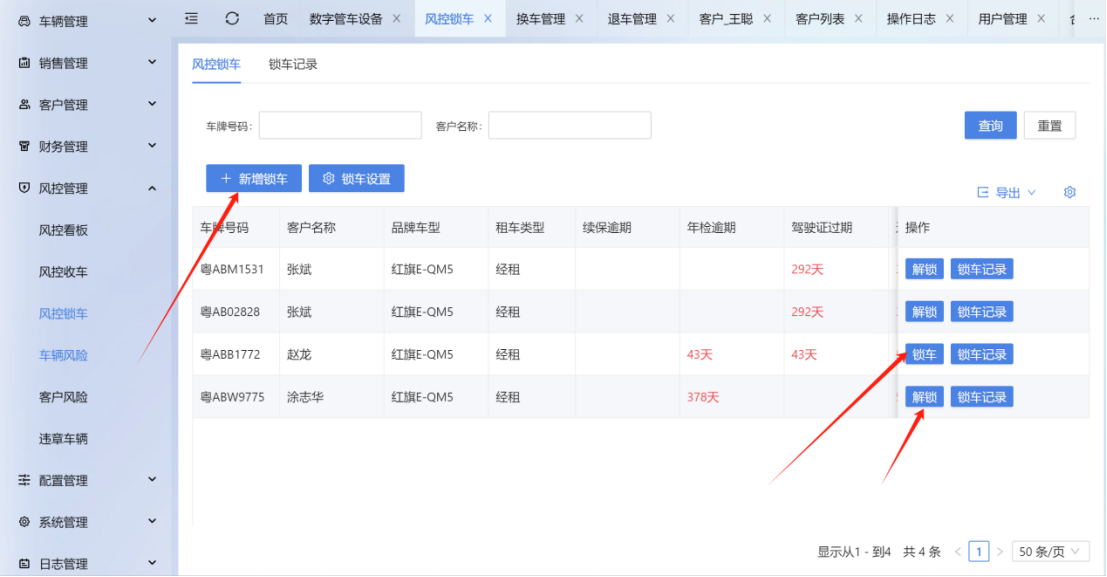This screenshot has height=577, width=1107.
Task: Click the refresh icon beside 首页 tab
Action: pos(232,19)
